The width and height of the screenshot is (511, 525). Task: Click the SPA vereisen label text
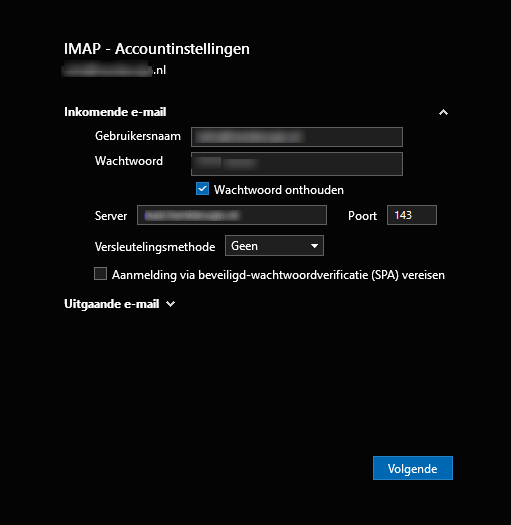coord(278,275)
